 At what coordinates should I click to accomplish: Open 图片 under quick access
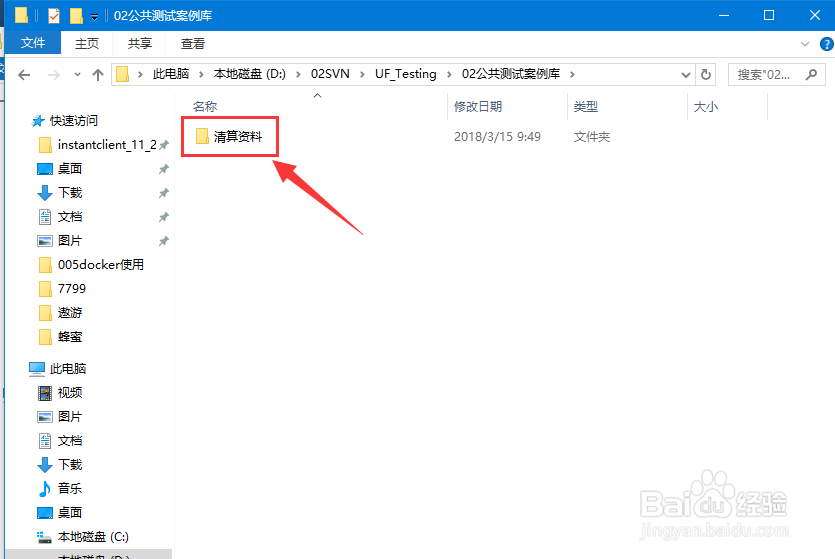click(x=70, y=241)
